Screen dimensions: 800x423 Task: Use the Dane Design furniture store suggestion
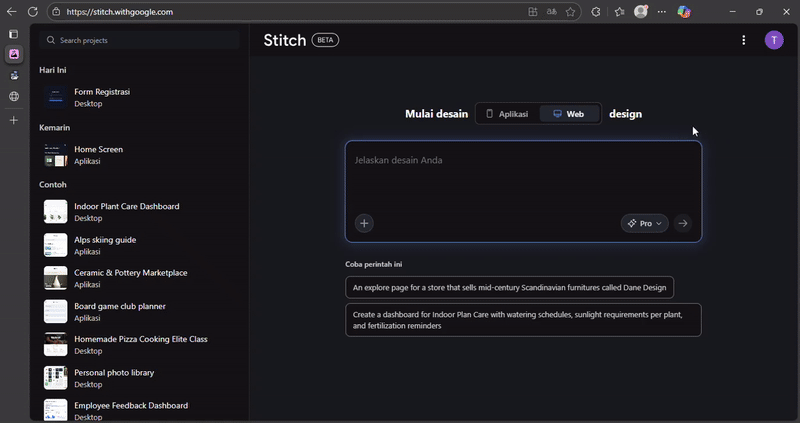click(509, 287)
